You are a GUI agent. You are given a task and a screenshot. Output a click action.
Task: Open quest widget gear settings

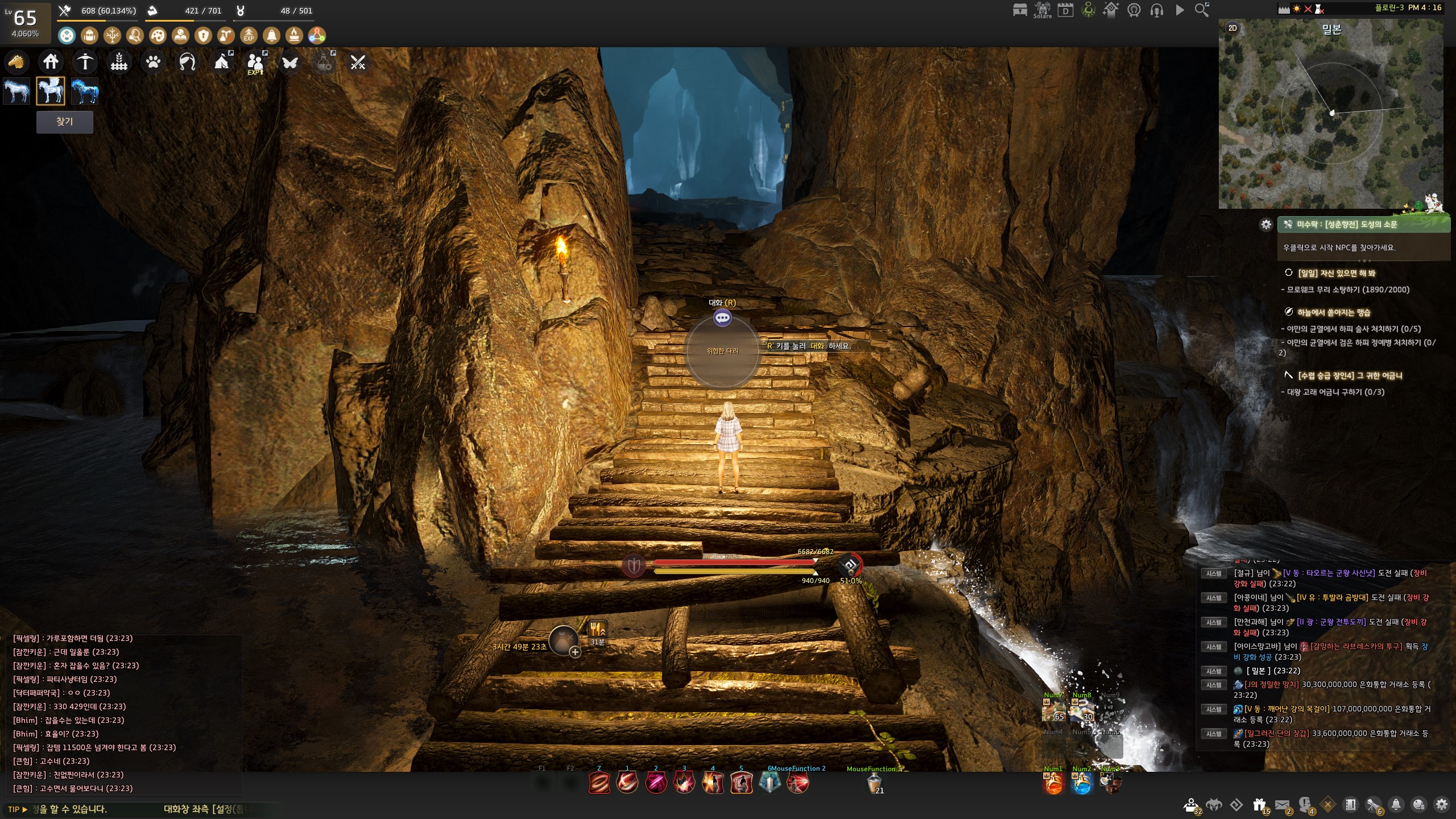1266,225
